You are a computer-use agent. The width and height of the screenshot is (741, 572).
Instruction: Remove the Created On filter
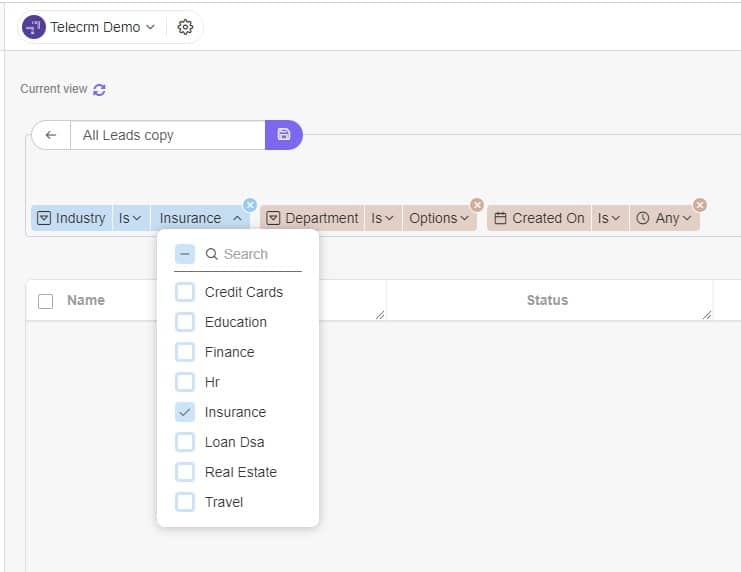click(x=700, y=205)
